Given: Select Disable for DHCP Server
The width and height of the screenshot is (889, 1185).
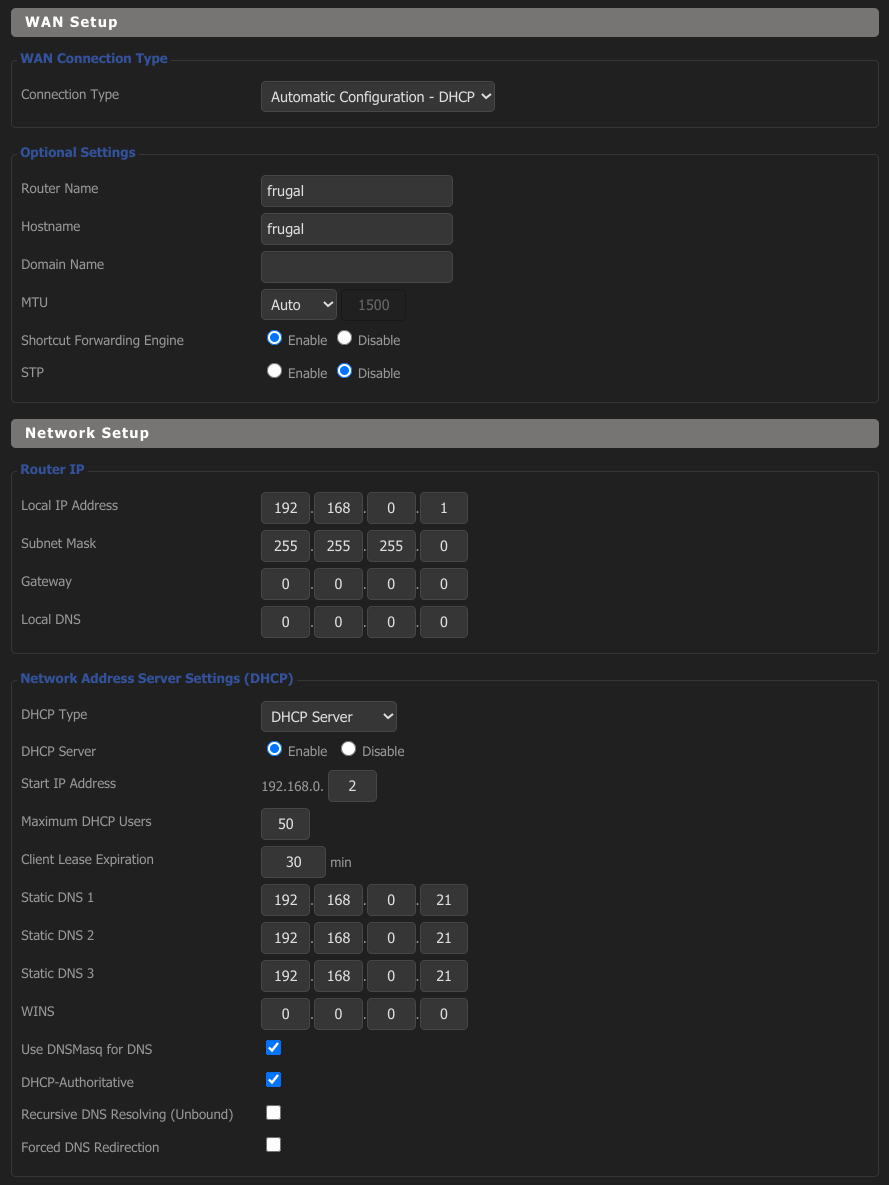Looking at the screenshot, I should tap(349, 750).
